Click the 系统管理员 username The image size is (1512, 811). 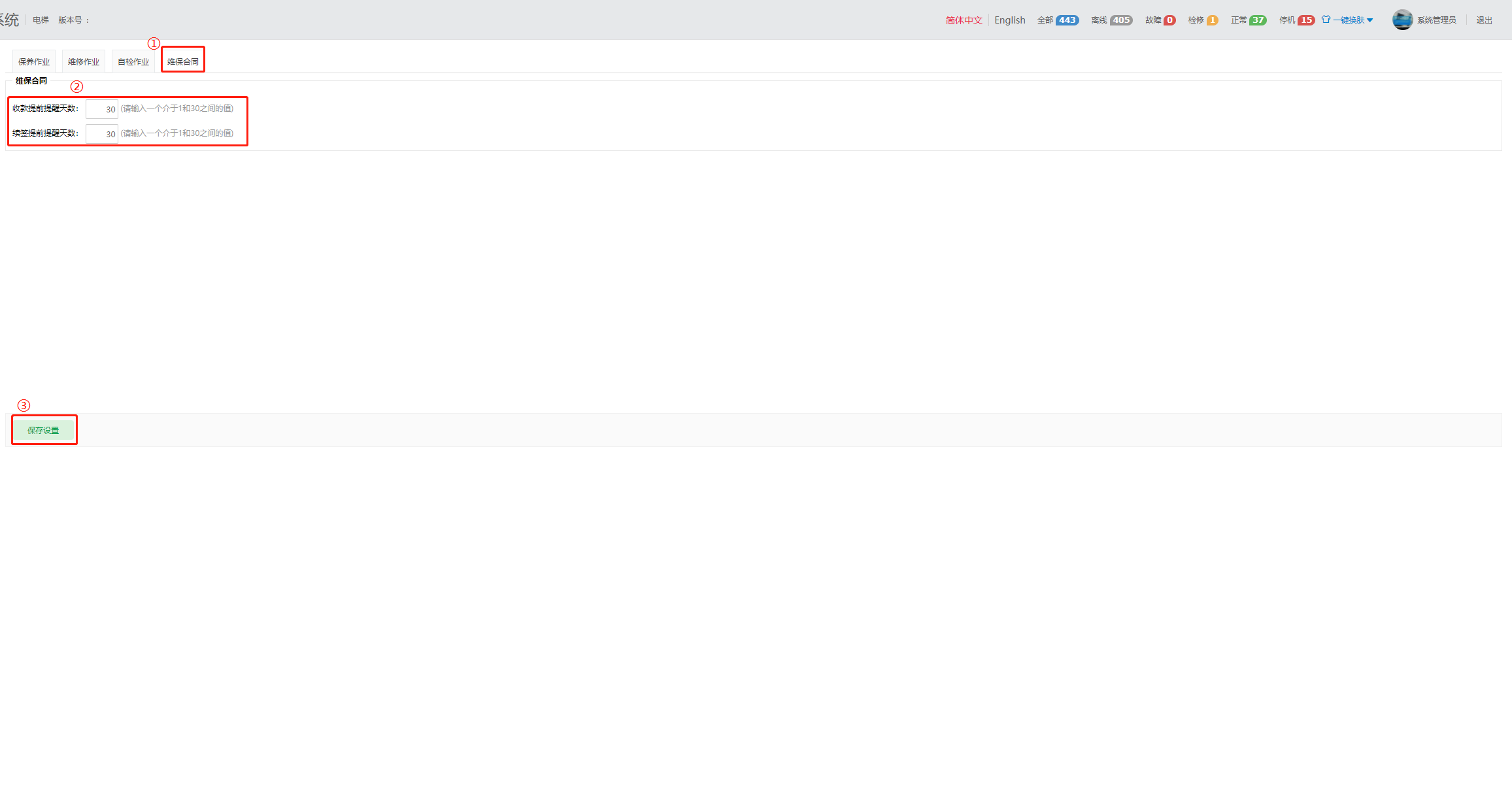(1436, 20)
